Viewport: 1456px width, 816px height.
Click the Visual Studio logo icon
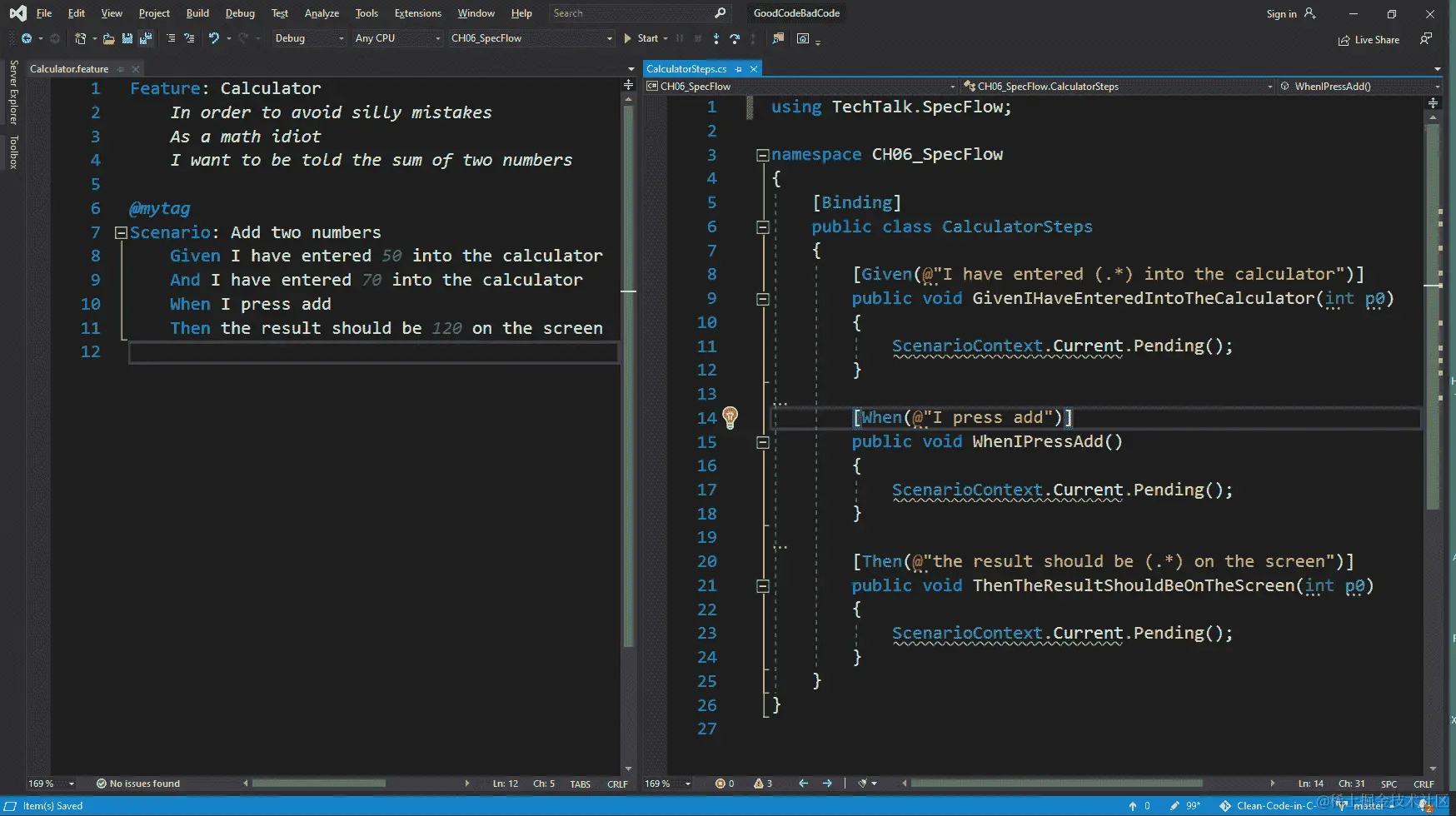pos(17,13)
